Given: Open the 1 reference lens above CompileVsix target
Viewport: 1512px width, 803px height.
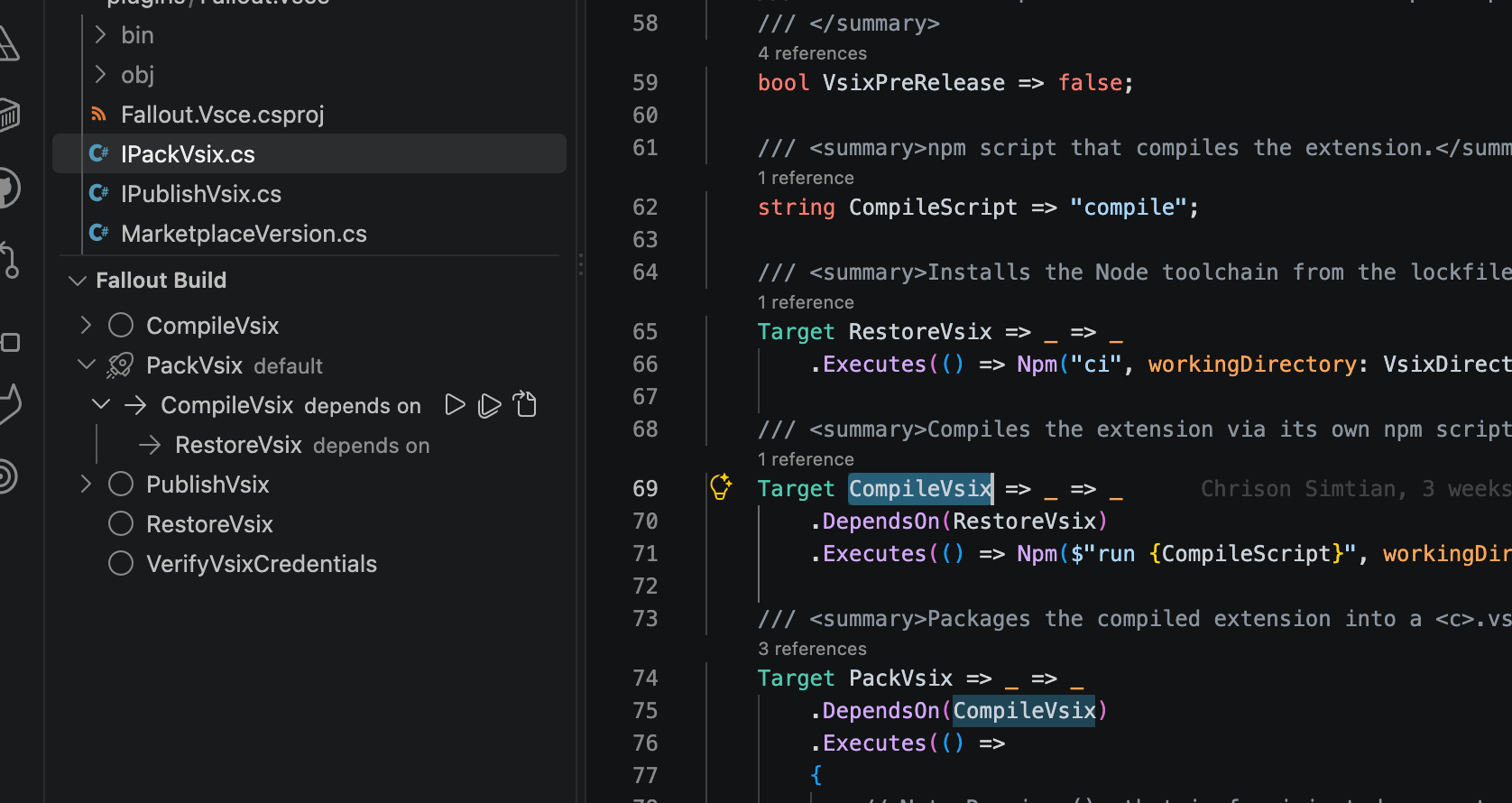Looking at the screenshot, I should point(806,459).
